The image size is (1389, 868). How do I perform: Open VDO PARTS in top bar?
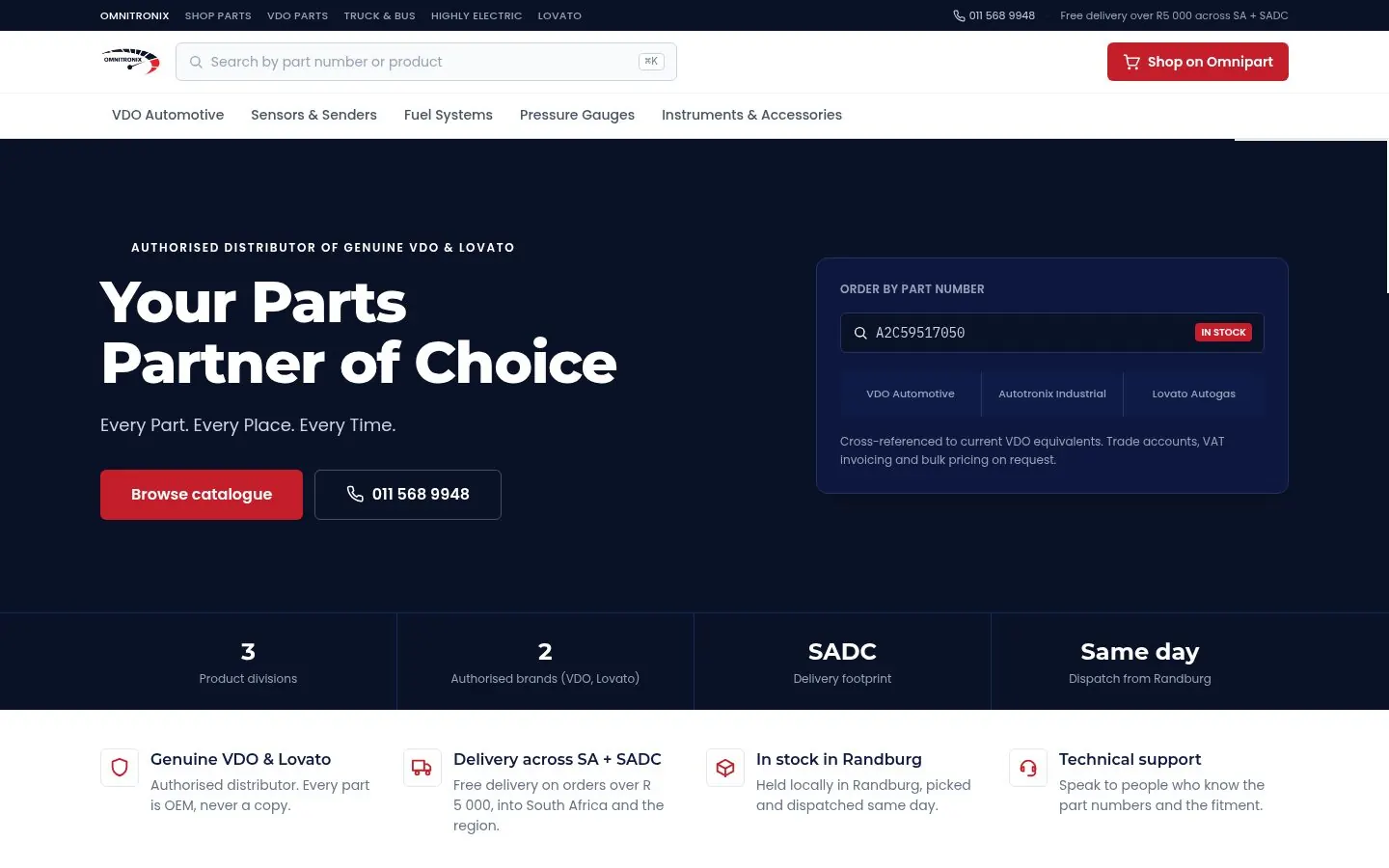[297, 15]
